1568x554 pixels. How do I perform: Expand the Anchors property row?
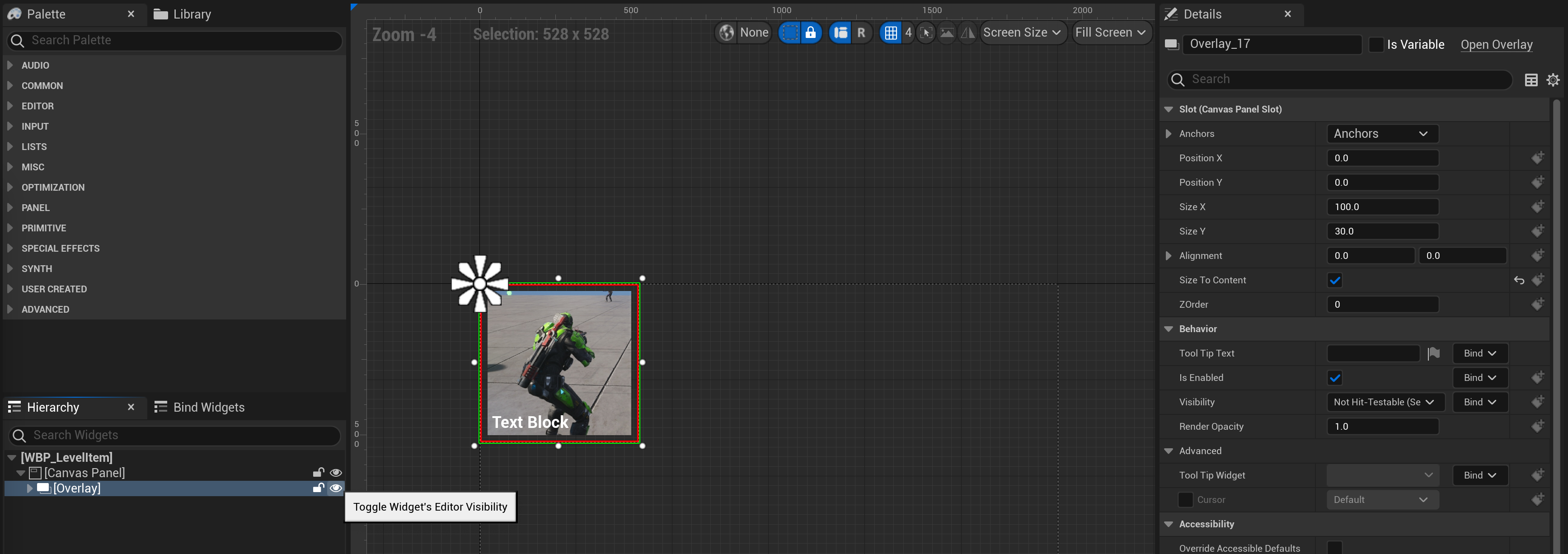[1168, 133]
